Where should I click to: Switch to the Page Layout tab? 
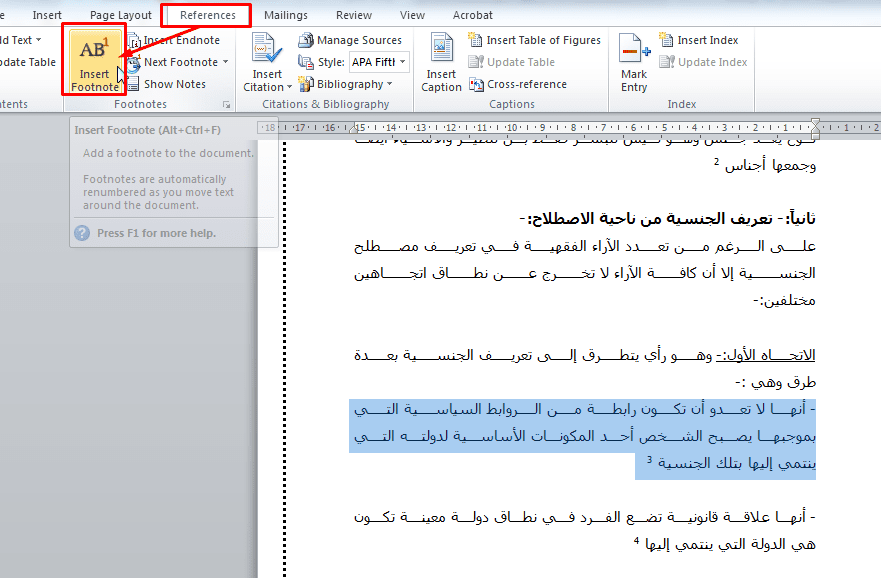click(121, 15)
